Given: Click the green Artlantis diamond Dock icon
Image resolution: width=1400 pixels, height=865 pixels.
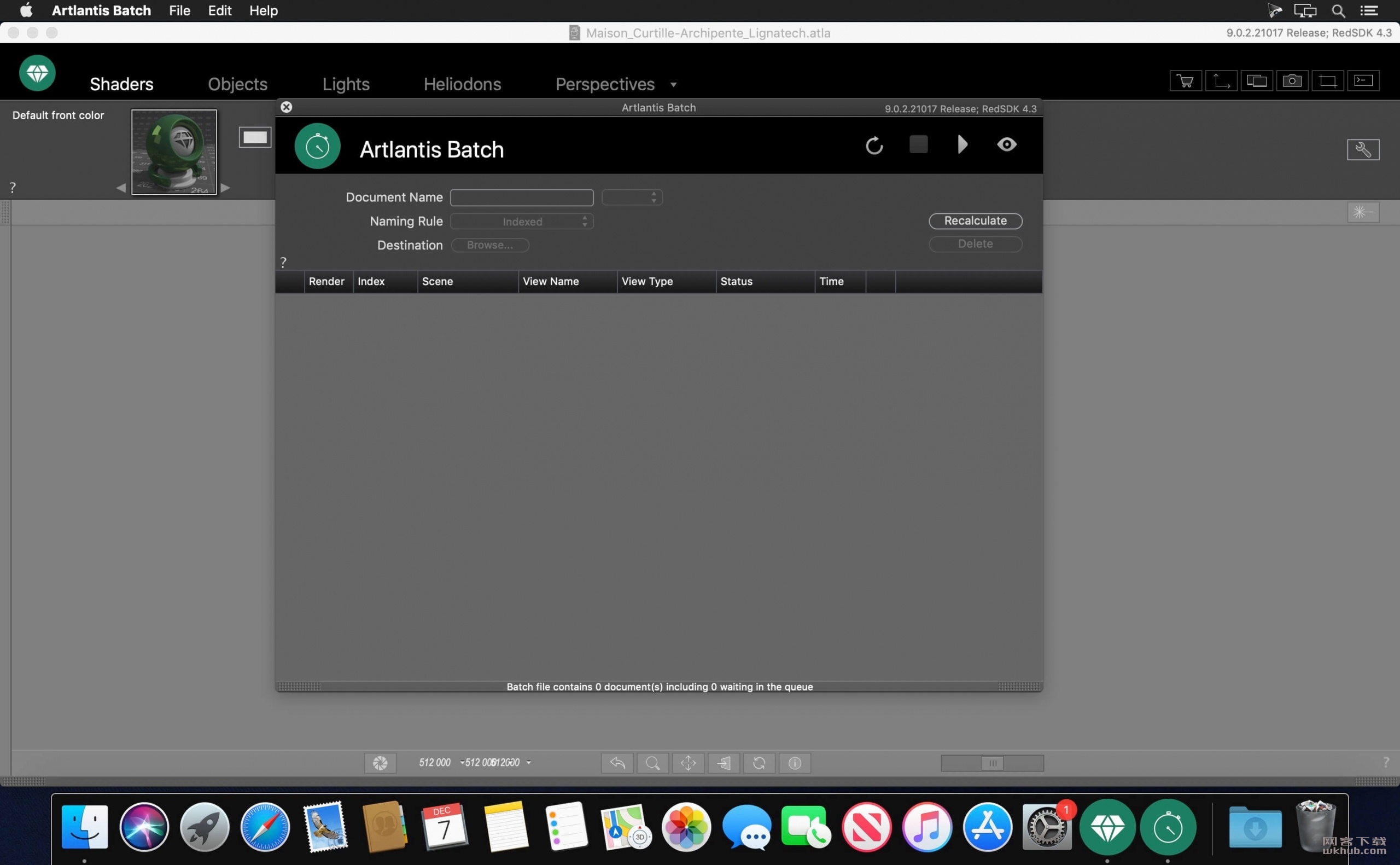Looking at the screenshot, I should pos(1107,827).
